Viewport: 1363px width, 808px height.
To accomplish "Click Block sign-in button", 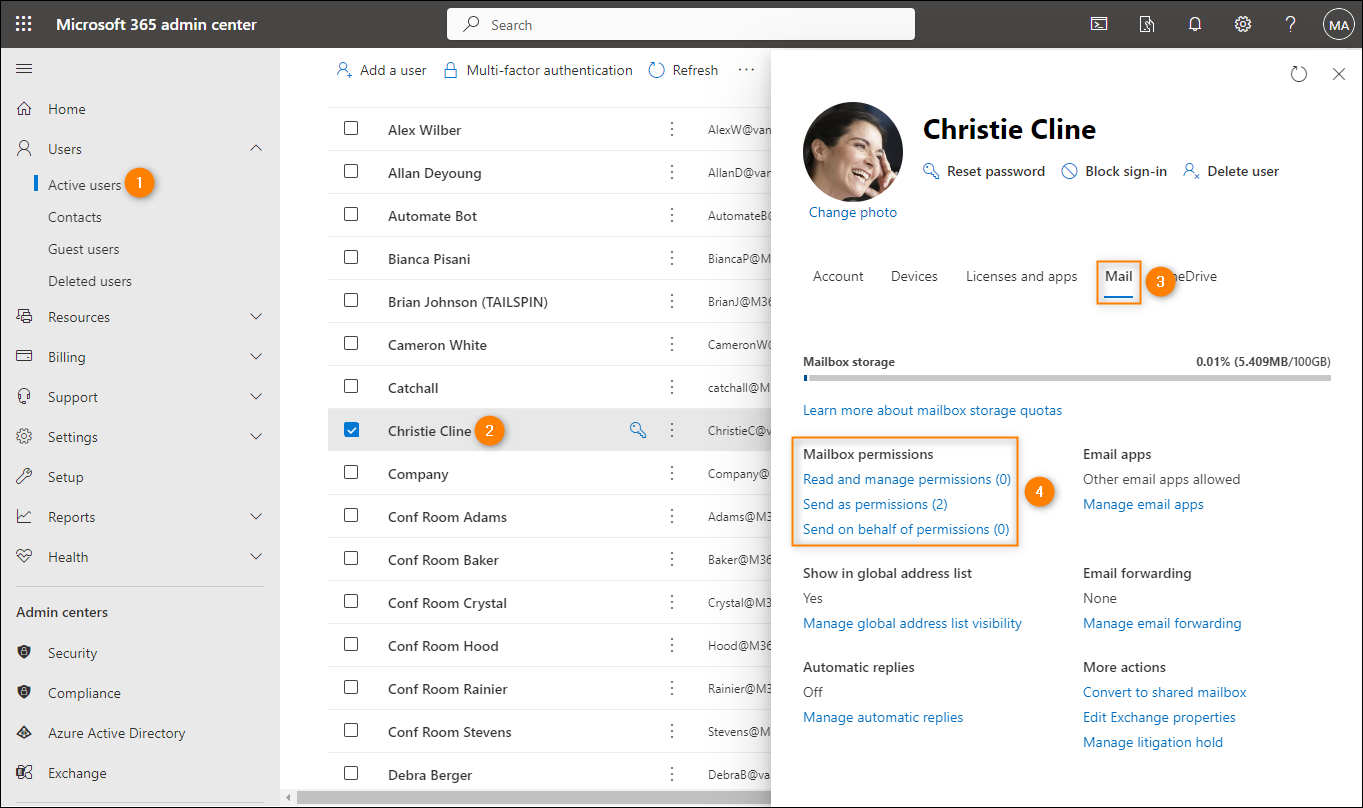I will point(1114,171).
